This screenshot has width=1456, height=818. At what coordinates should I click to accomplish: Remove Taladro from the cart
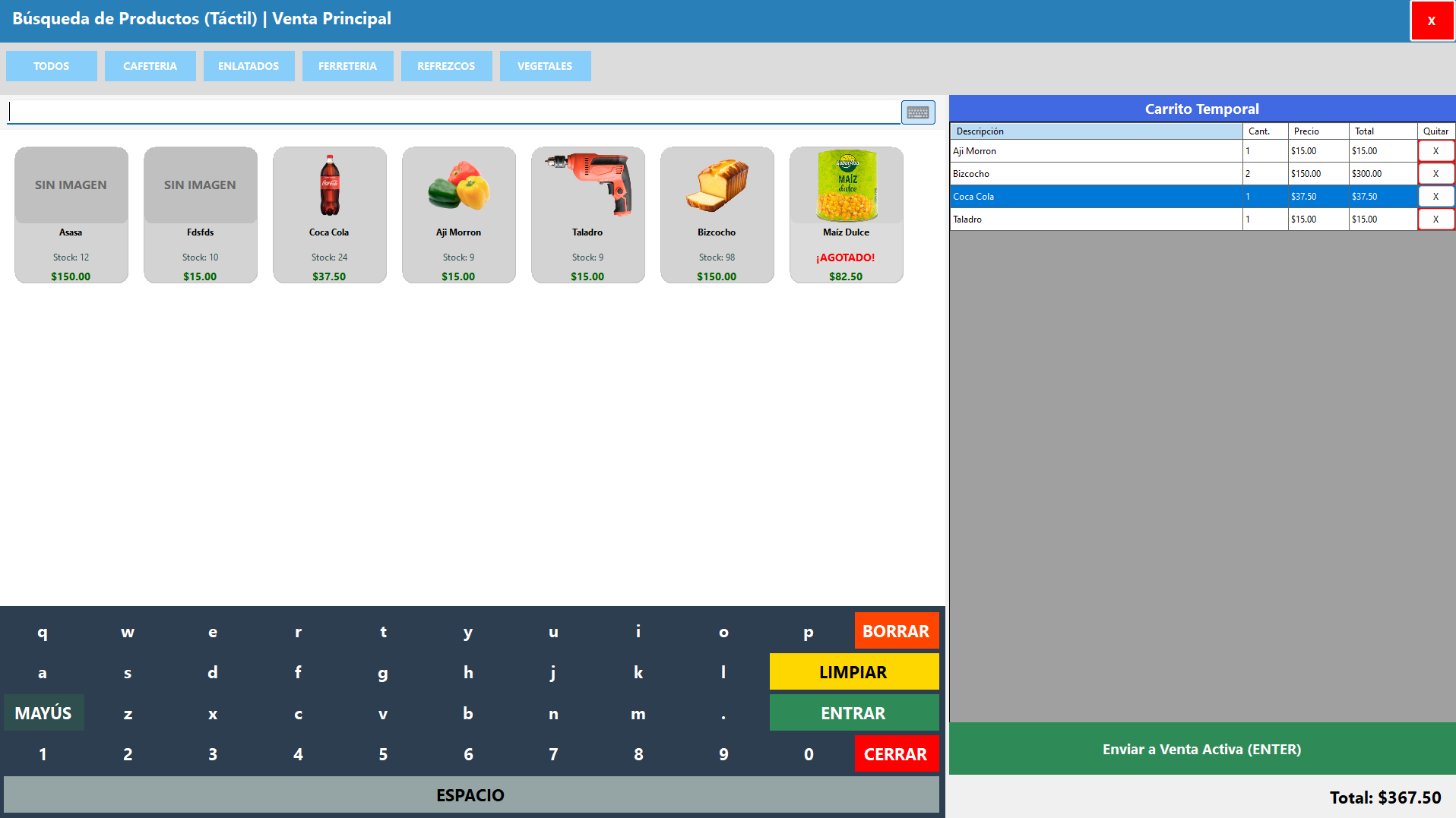click(x=1435, y=220)
